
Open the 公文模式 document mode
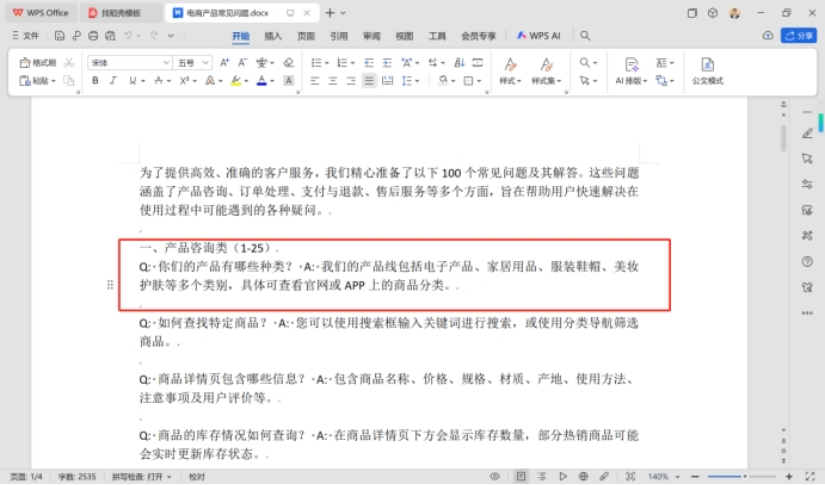point(707,70)
